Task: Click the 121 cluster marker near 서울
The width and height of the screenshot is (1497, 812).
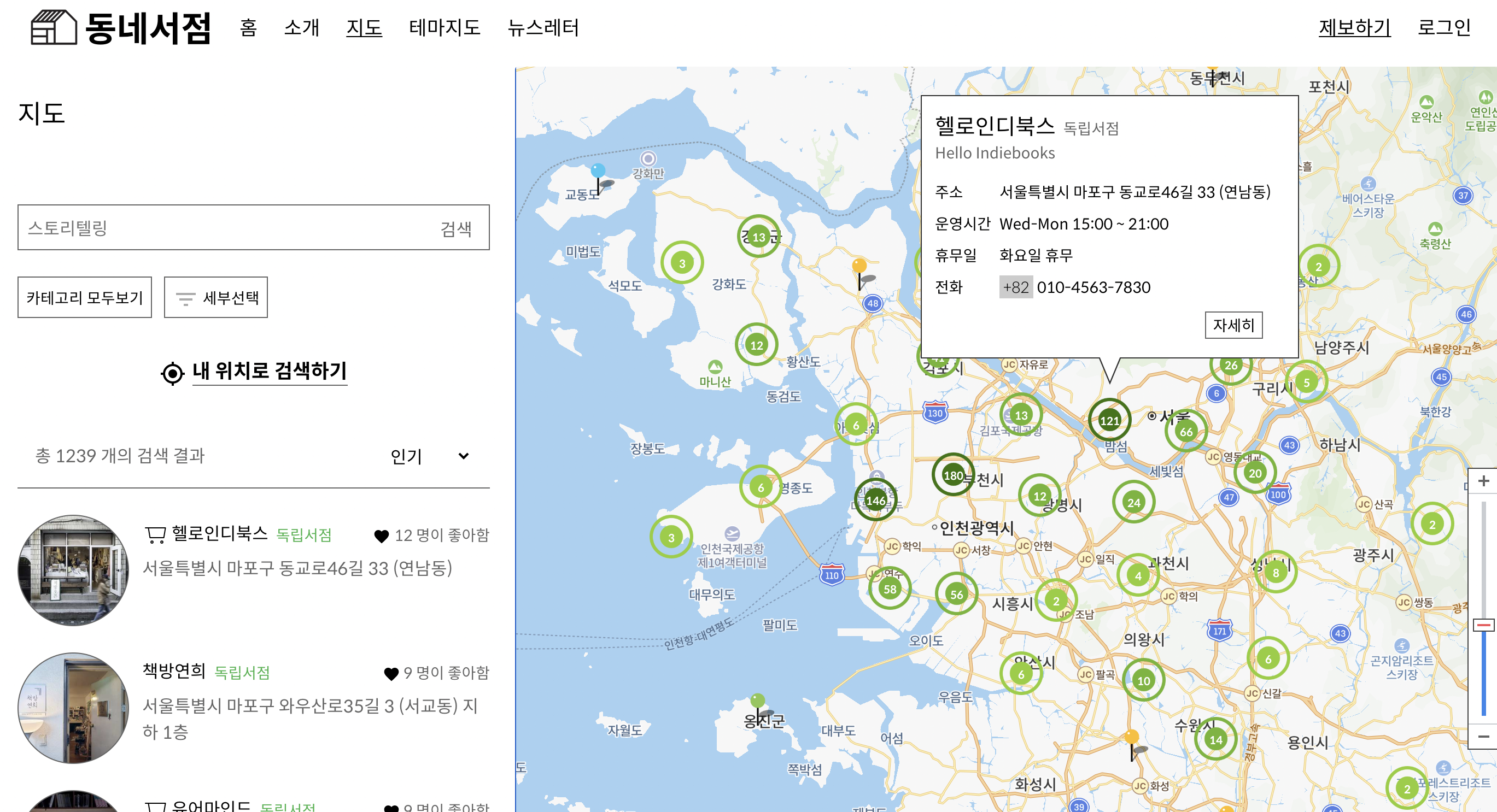Action: [x=1109, y=420]
